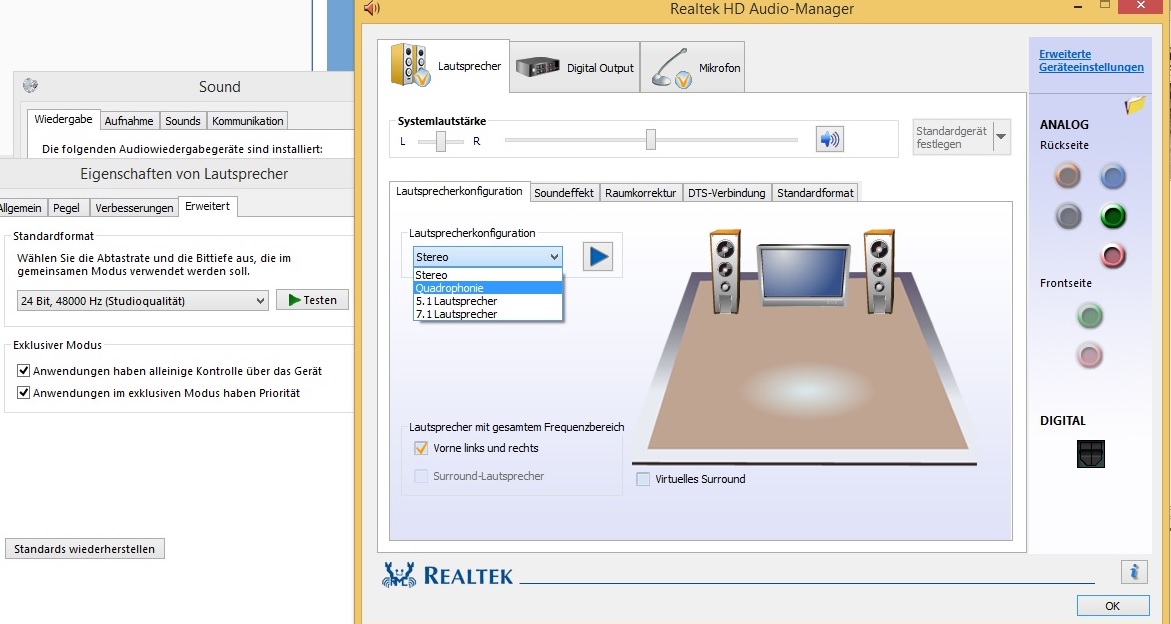This screenshot has width=1171, height=624.
Task: Choose Quadrophonie from the dropdown list
Action: point(488,288)
